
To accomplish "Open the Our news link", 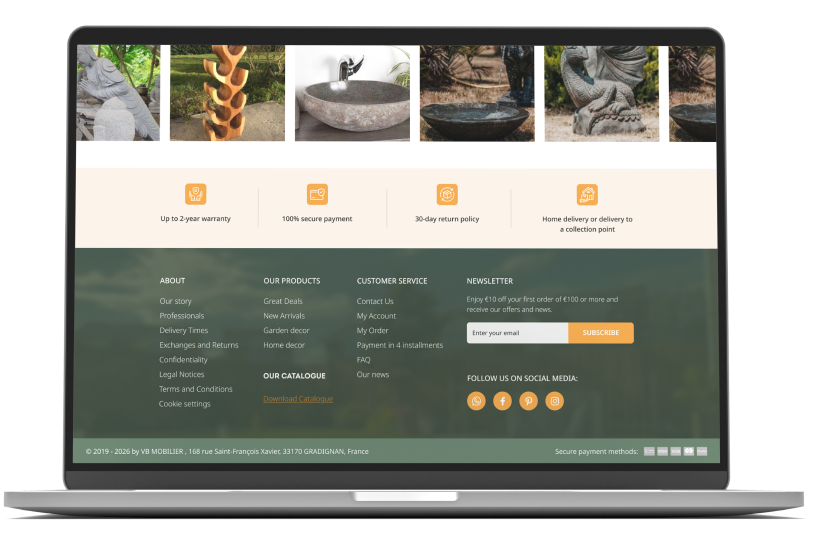I will [373, 374].
